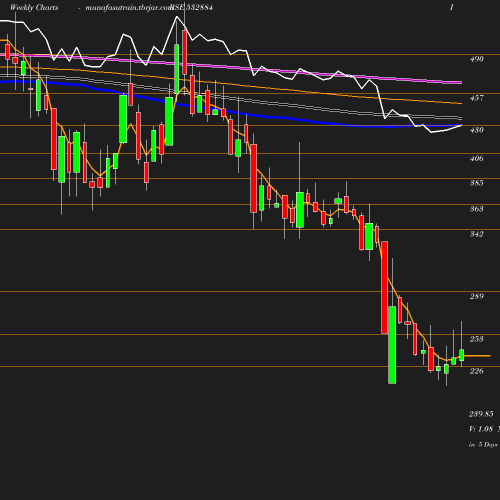This screenshot has width=500, height=500.
Task: Click the 363 price axis label
Action: 476,209
